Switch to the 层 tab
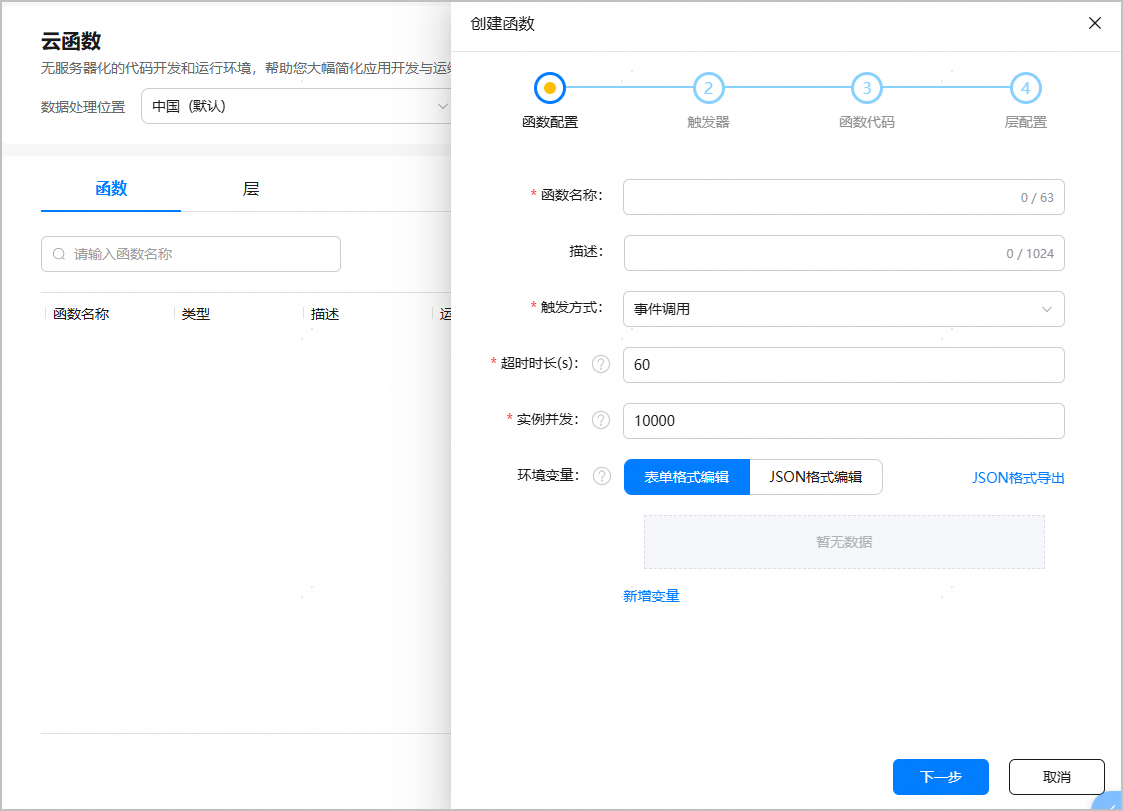Image resolution: width=1123 pixels, height=811 pixels. tap(251, 189)
